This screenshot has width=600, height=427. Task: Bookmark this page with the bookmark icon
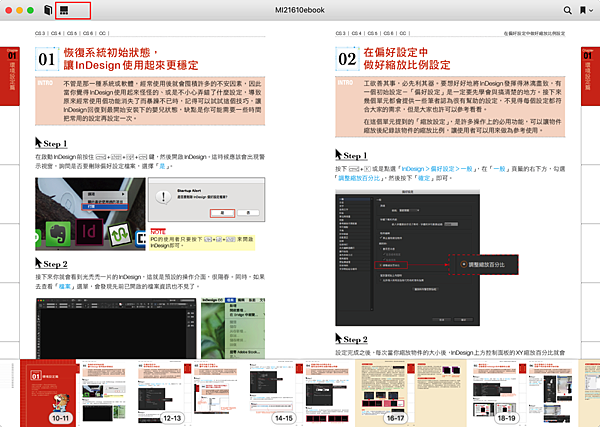582,10
